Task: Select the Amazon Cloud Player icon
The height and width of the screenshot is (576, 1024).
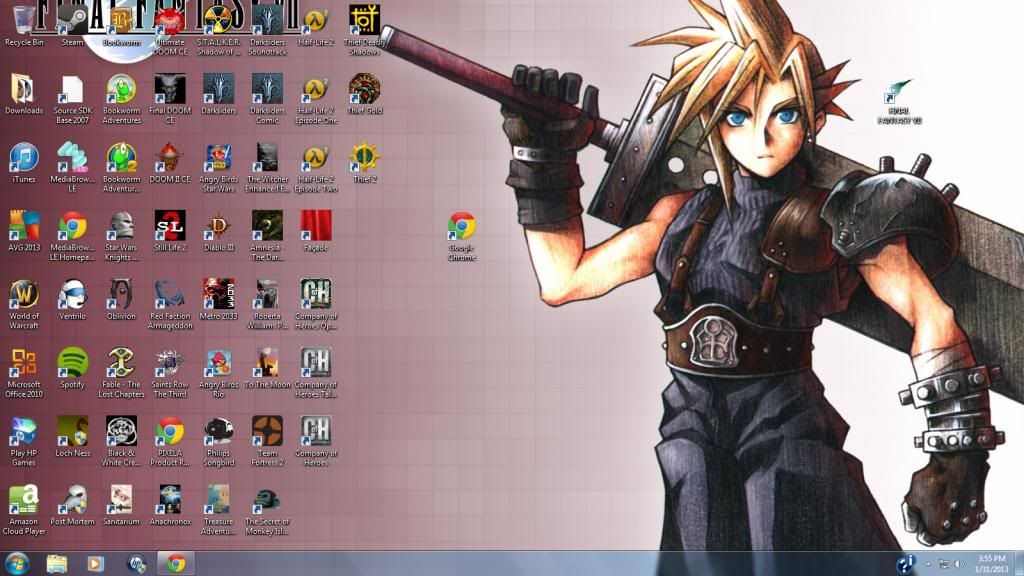Action: click(x=24, y=500)
